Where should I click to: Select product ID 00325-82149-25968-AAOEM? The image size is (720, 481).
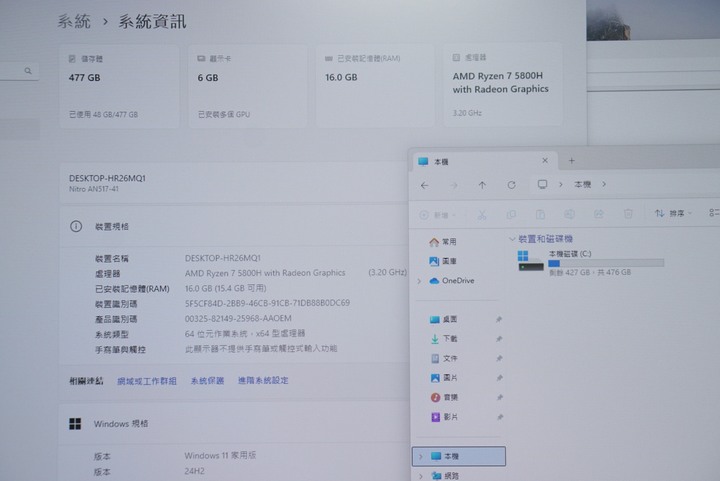(x=238, y=319)
